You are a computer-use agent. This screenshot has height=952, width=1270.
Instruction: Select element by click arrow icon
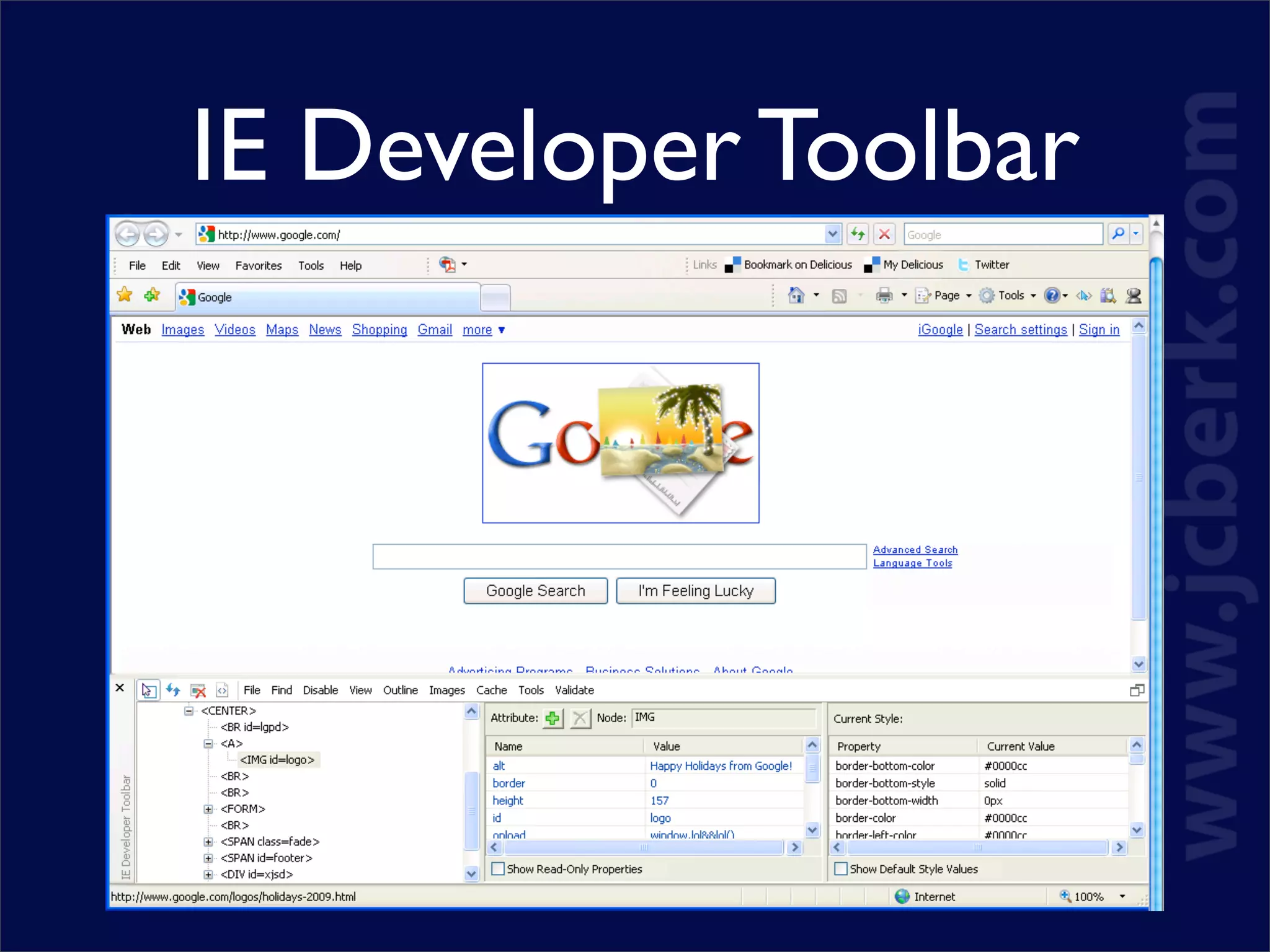click(148, 690)
